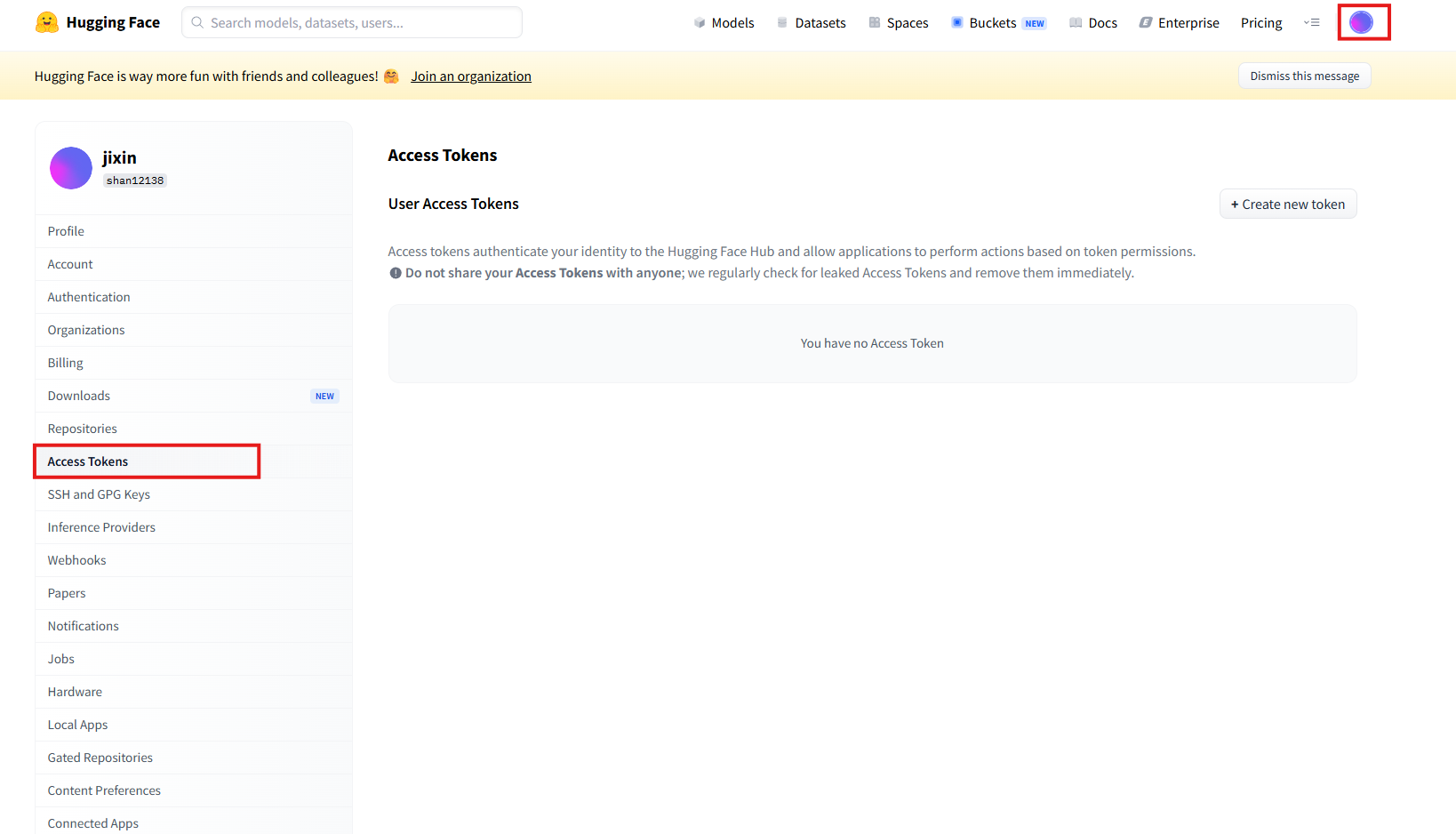Focus the search models, datasets, users field

[352, 22]
